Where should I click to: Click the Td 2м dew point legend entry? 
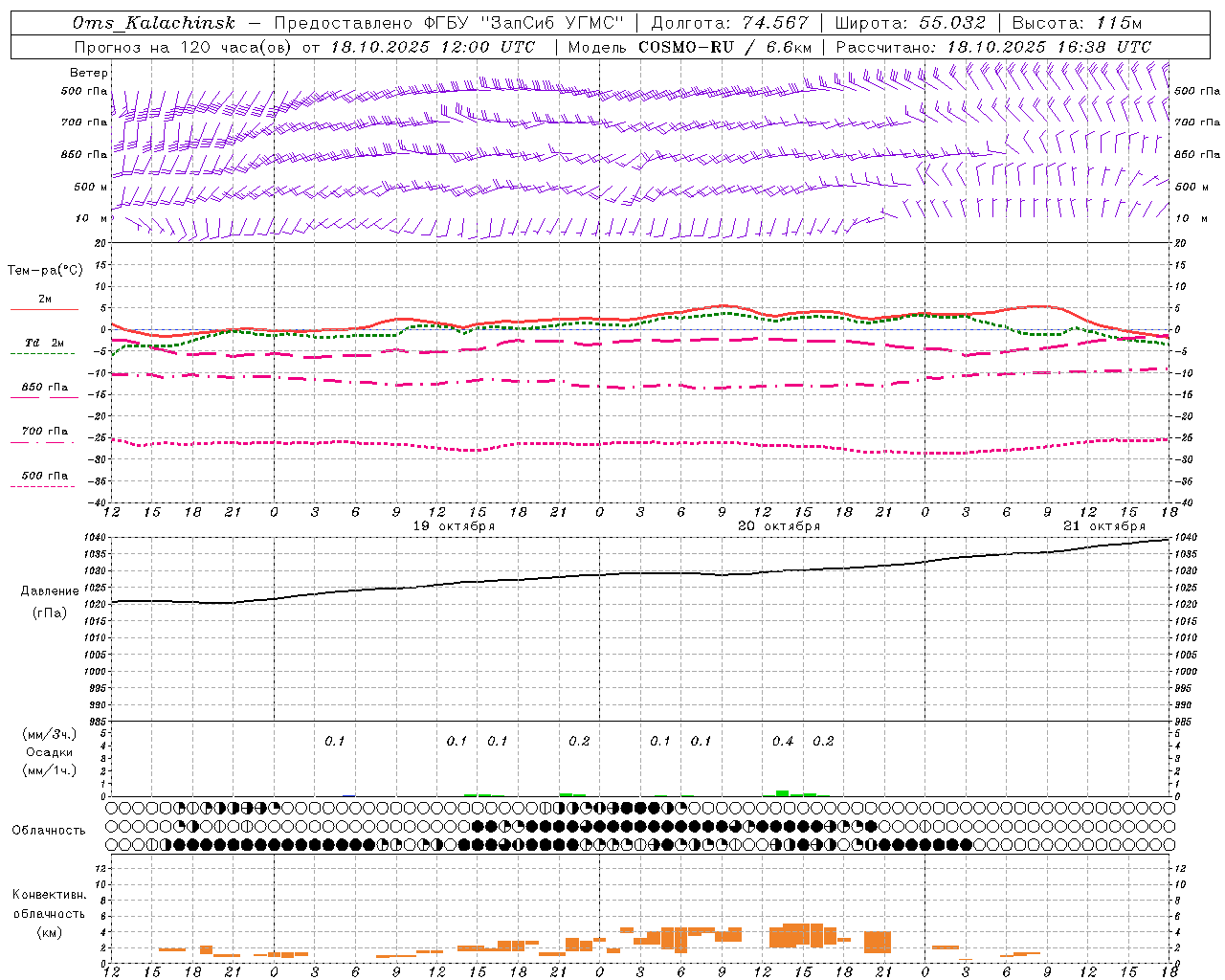45,343
